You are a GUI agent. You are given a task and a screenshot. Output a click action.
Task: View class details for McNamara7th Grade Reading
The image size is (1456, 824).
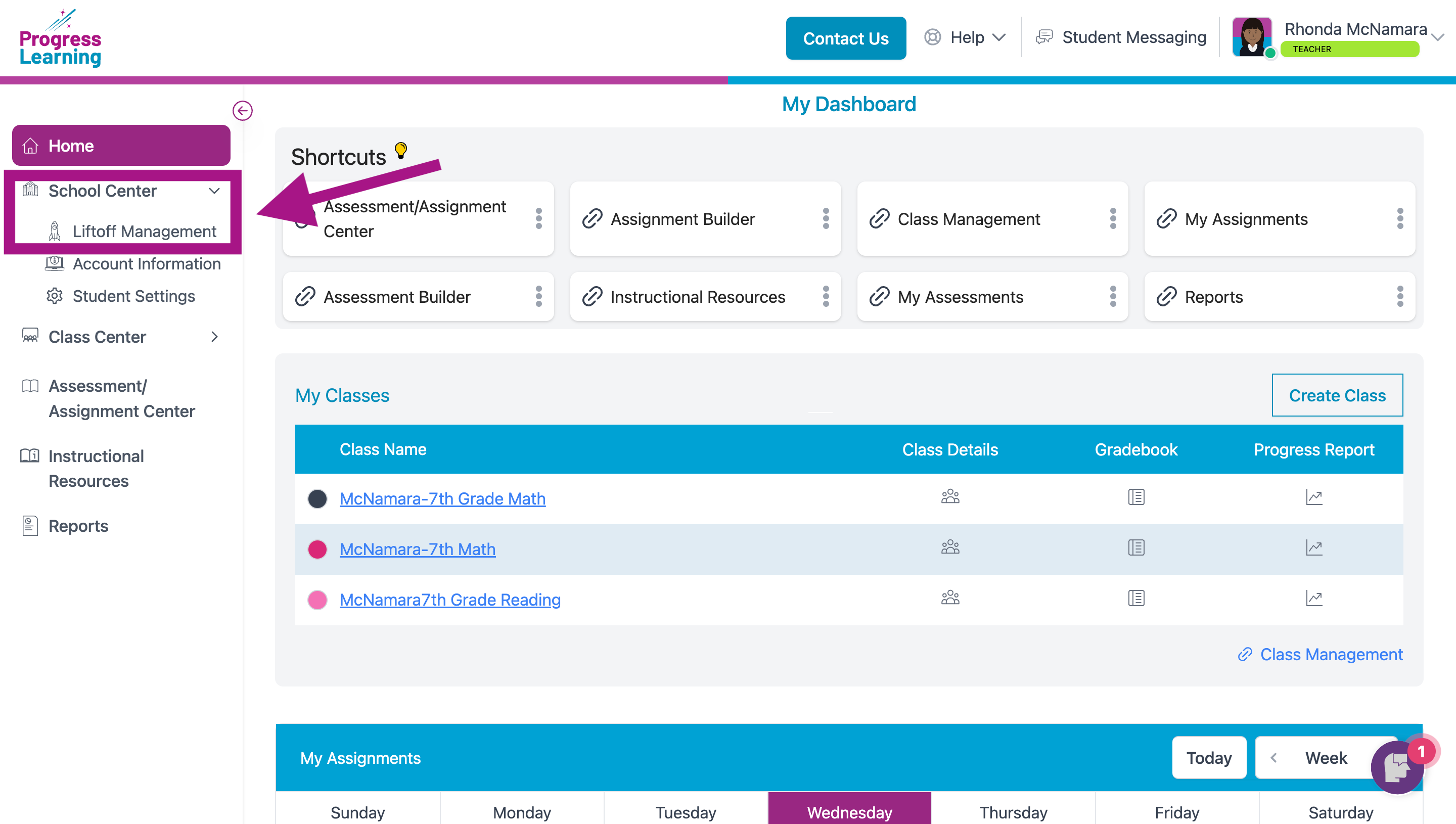tap(950, 598)
